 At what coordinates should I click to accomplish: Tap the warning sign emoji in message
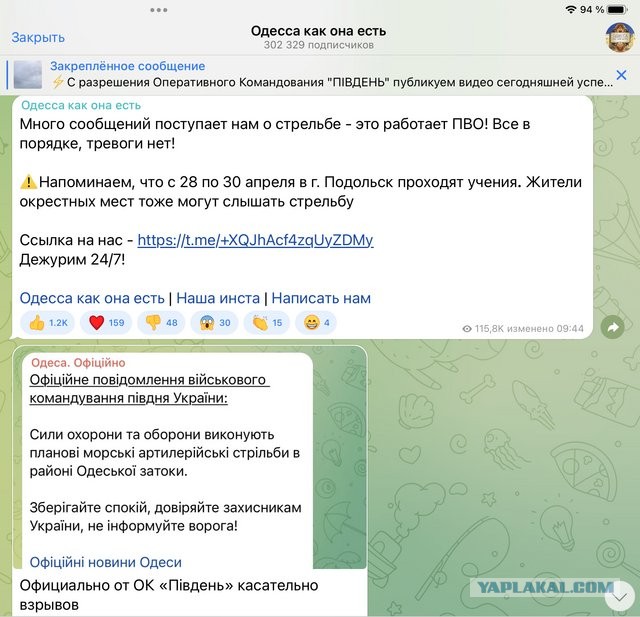29,182
